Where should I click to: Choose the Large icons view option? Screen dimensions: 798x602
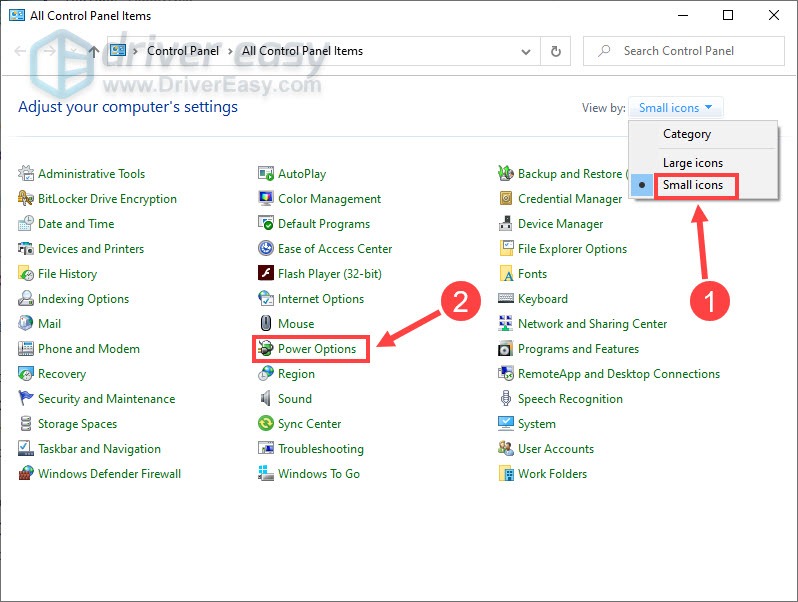tap(693, 163)
